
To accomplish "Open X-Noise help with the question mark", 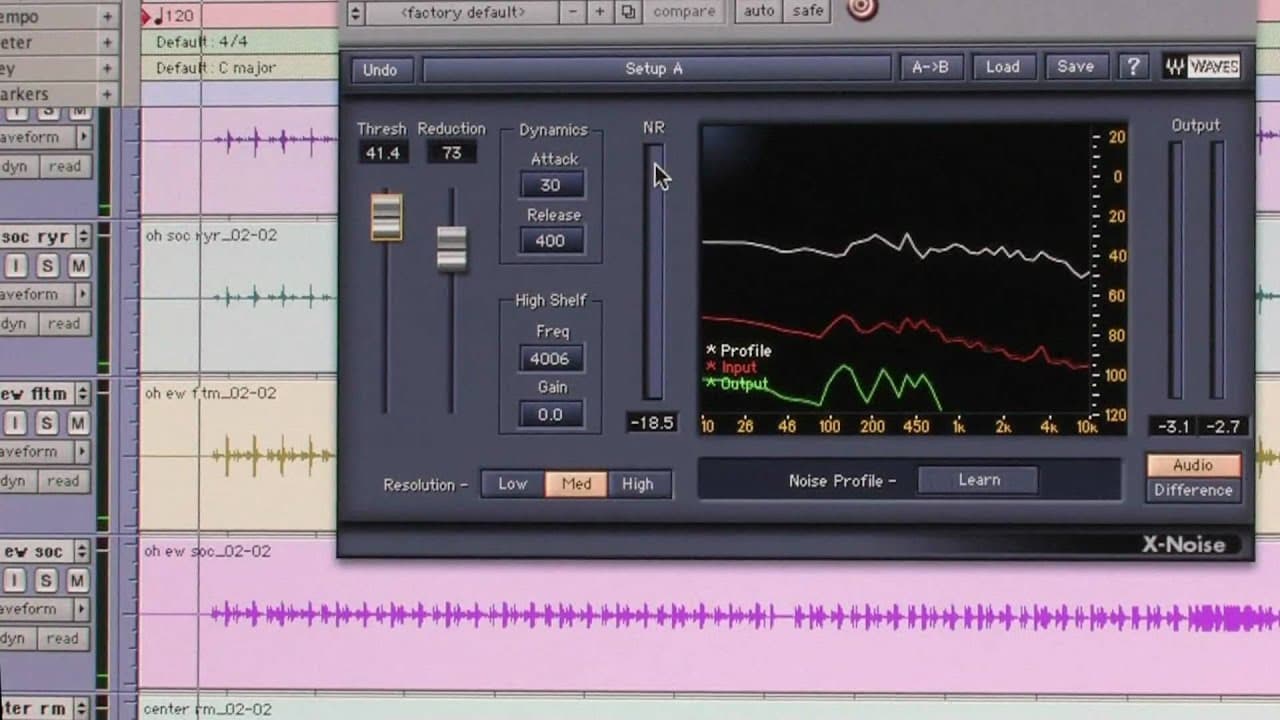I will click(x=1132, y=67).
